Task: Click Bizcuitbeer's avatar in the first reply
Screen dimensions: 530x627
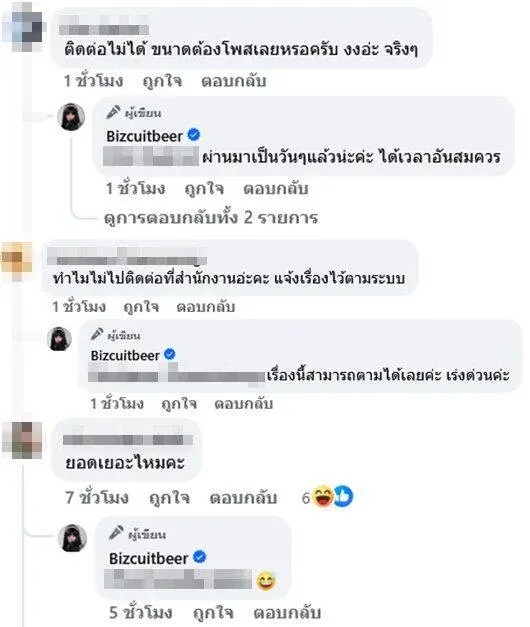Action: click(x=71, y=117)
